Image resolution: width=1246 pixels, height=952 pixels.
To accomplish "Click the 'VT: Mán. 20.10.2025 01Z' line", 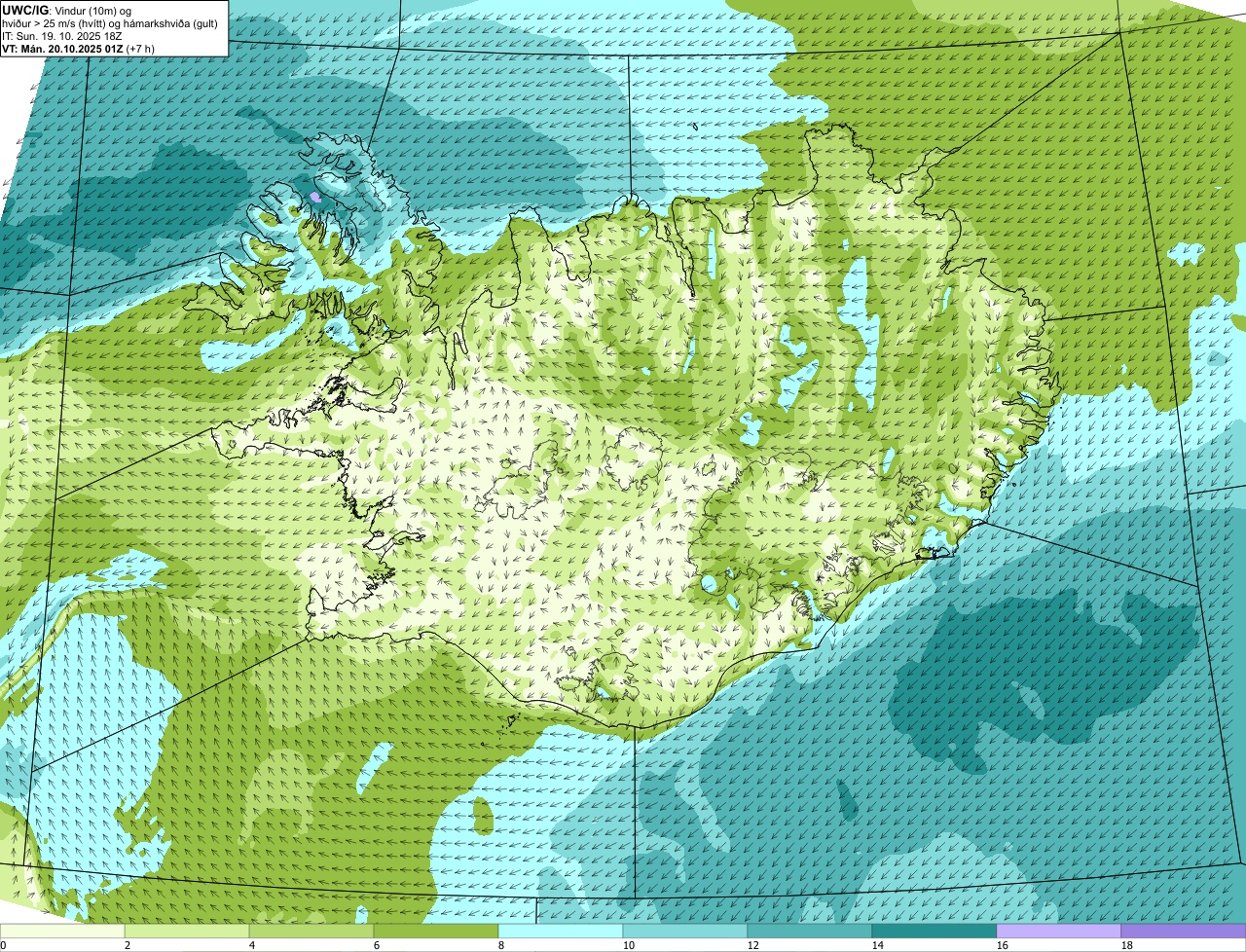I will [78, 48].
